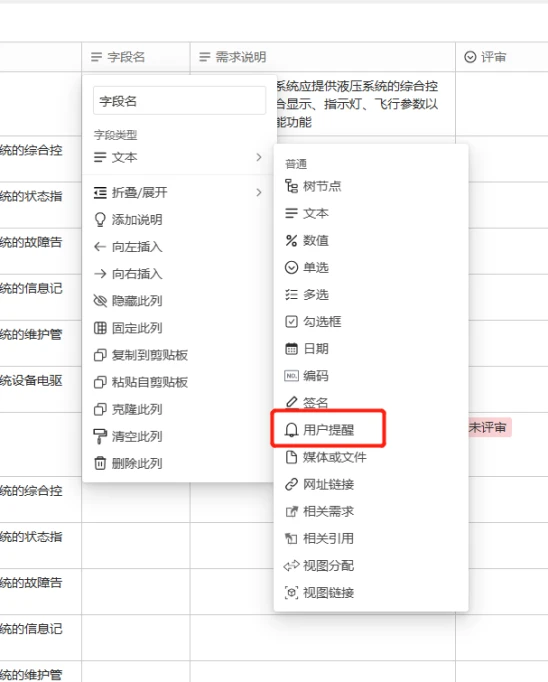Select the 网址链接 link icon
Image resolution: width=548 pixels, height=682 pixels.
click(x=291, y=484)
